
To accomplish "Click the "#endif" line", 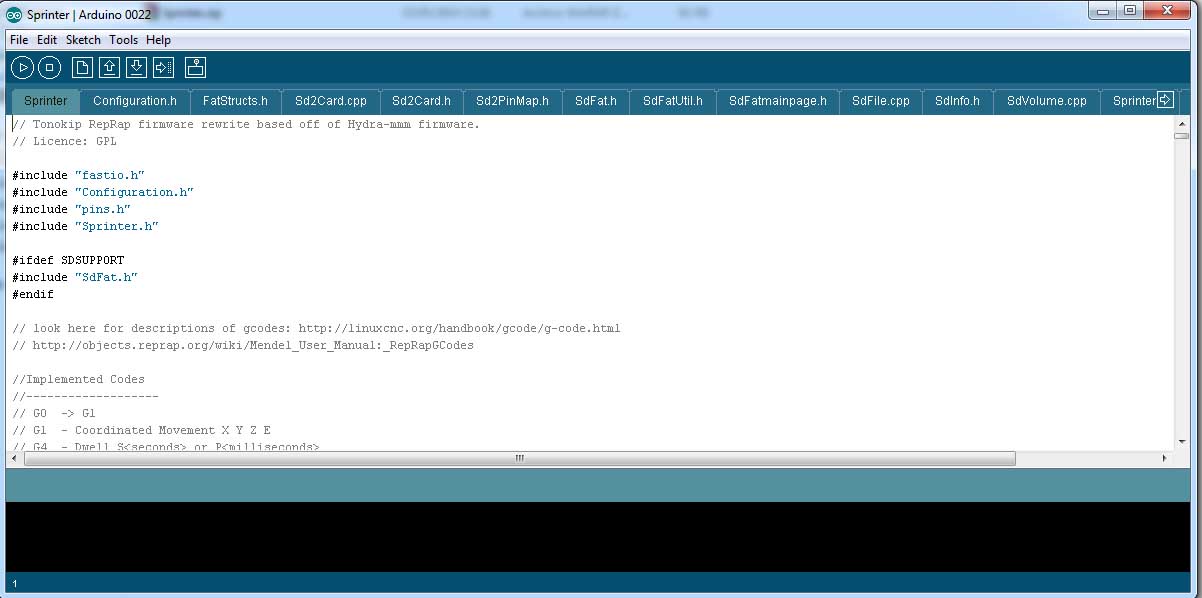I will tap(33, 295).
